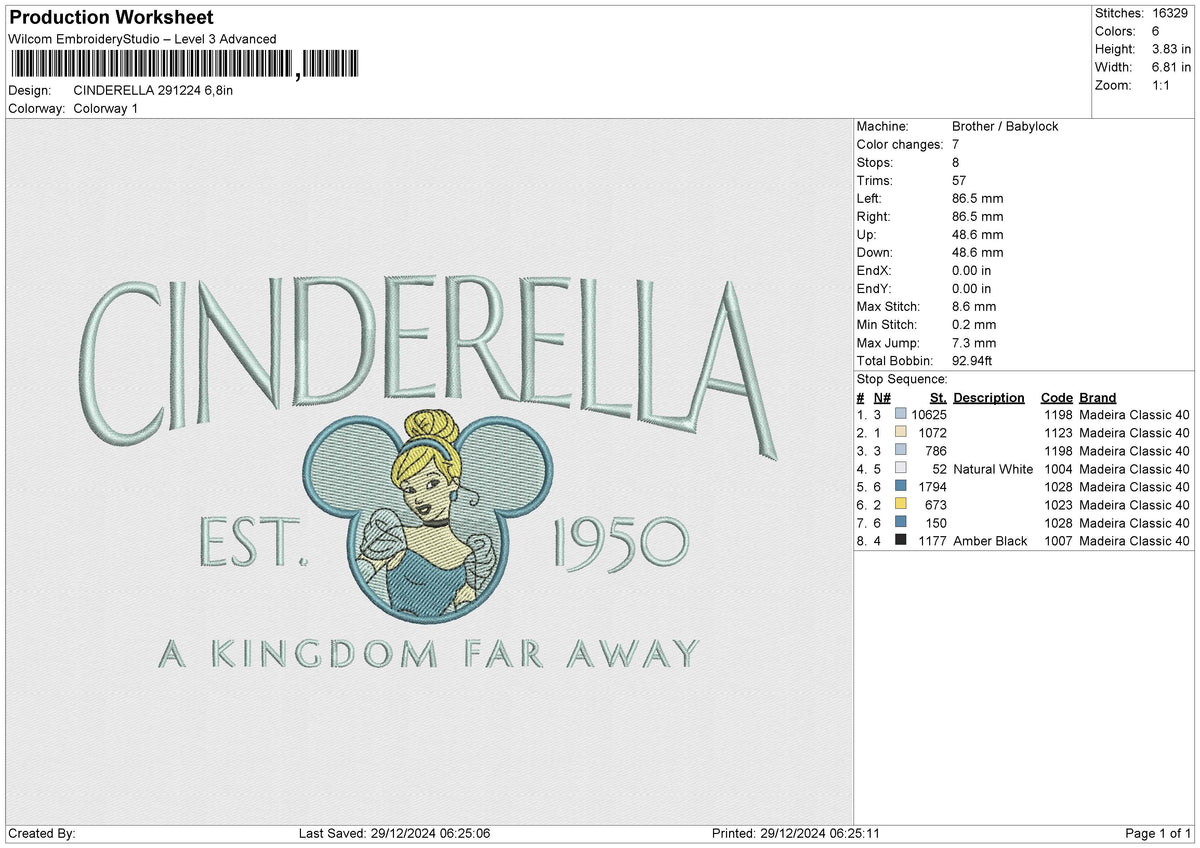Viewport: 1200px width, 848px height.
Task: Click the EndX: label
Action: [874, 270]
